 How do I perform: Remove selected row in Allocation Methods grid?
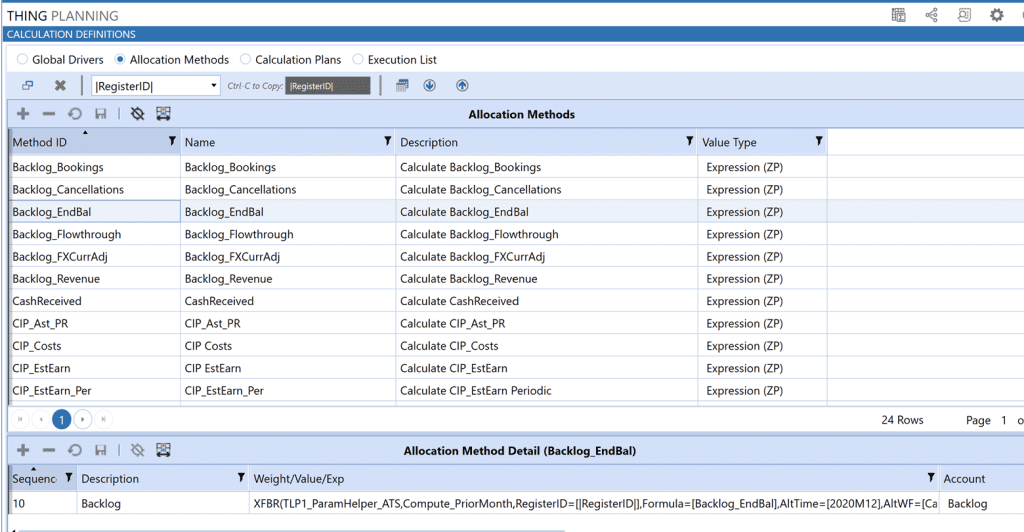[49, 114]
